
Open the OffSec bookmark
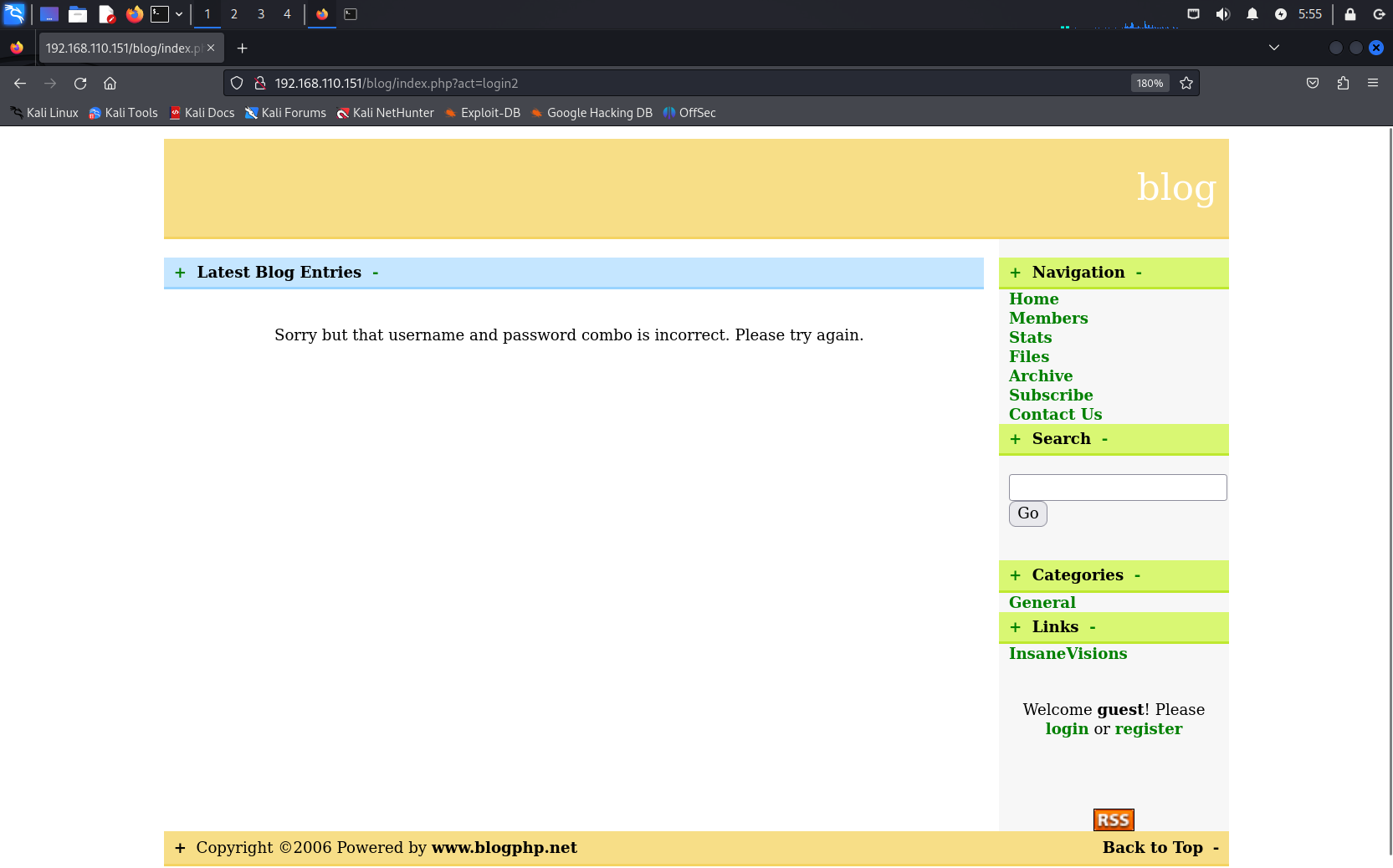click(x=689, y=113)
